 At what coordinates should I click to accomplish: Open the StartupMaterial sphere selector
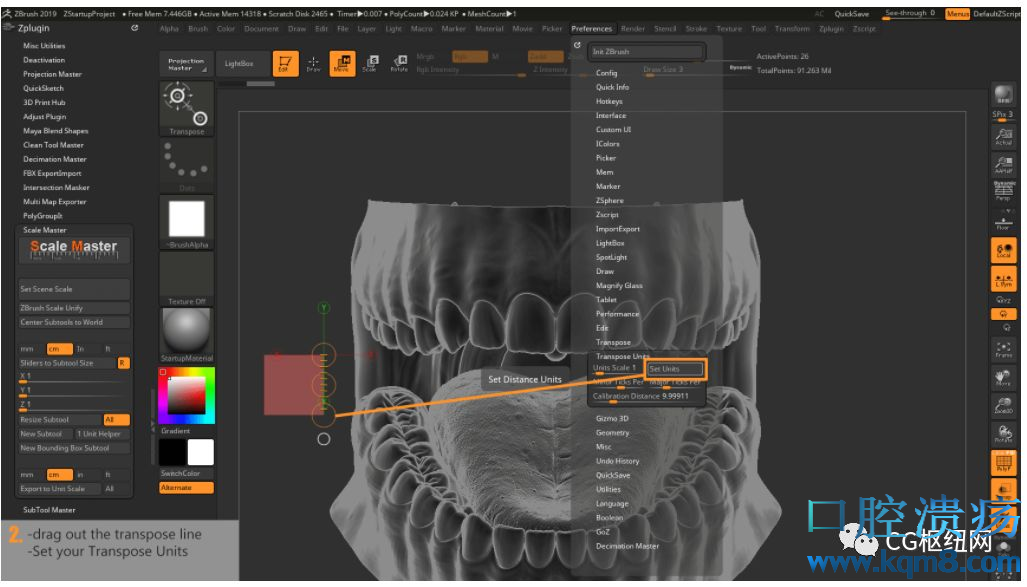tap(187, 335)
